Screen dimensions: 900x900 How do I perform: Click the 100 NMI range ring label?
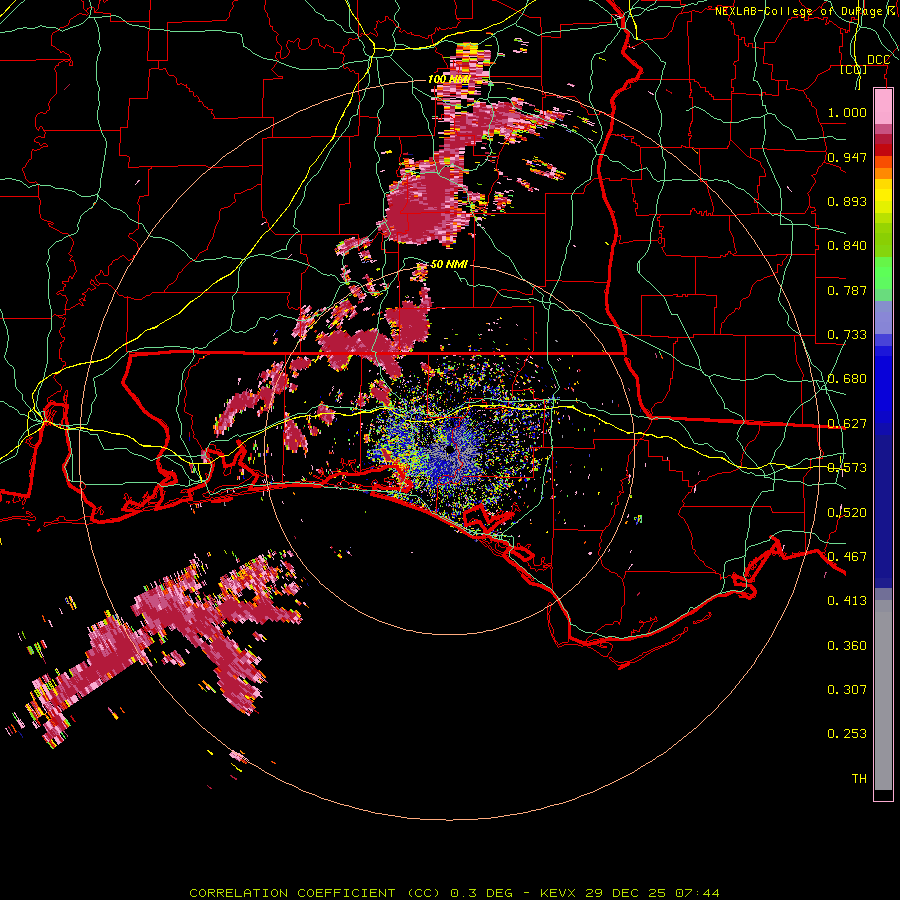pyautogui.click(x=449, y=79)
